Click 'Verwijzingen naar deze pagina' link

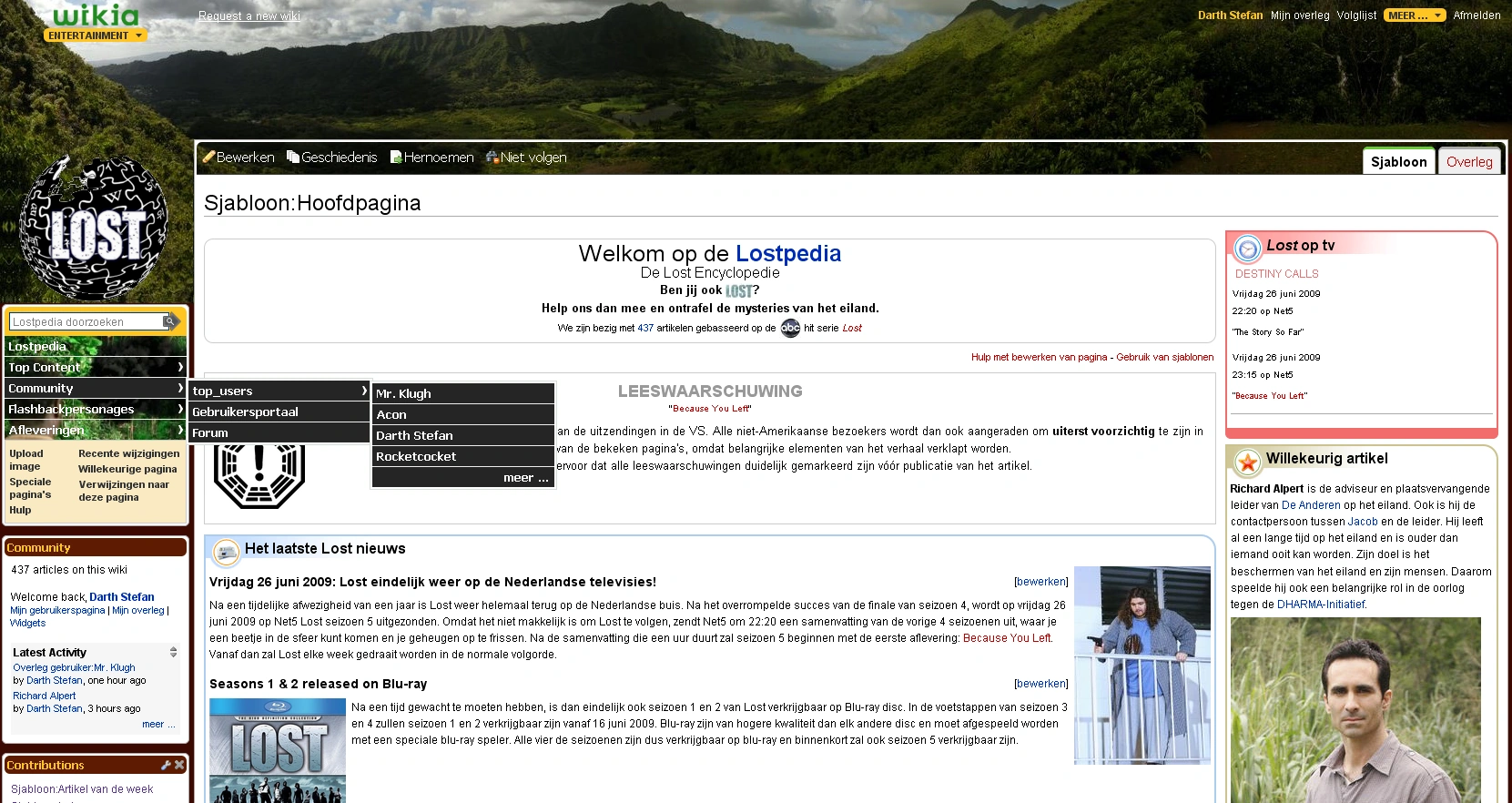[124, 491]
